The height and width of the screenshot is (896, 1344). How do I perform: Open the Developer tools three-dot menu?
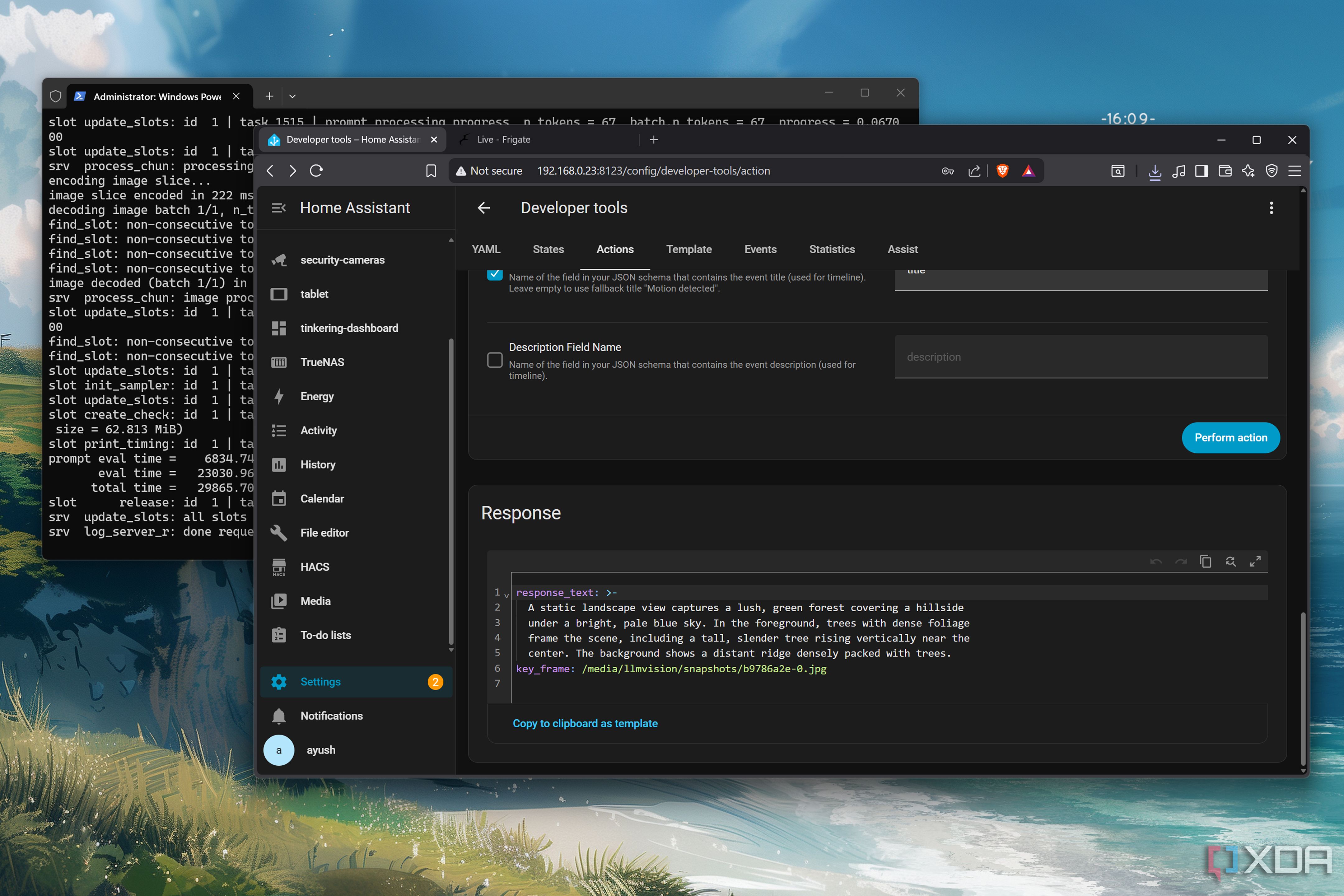point(1272,208)
